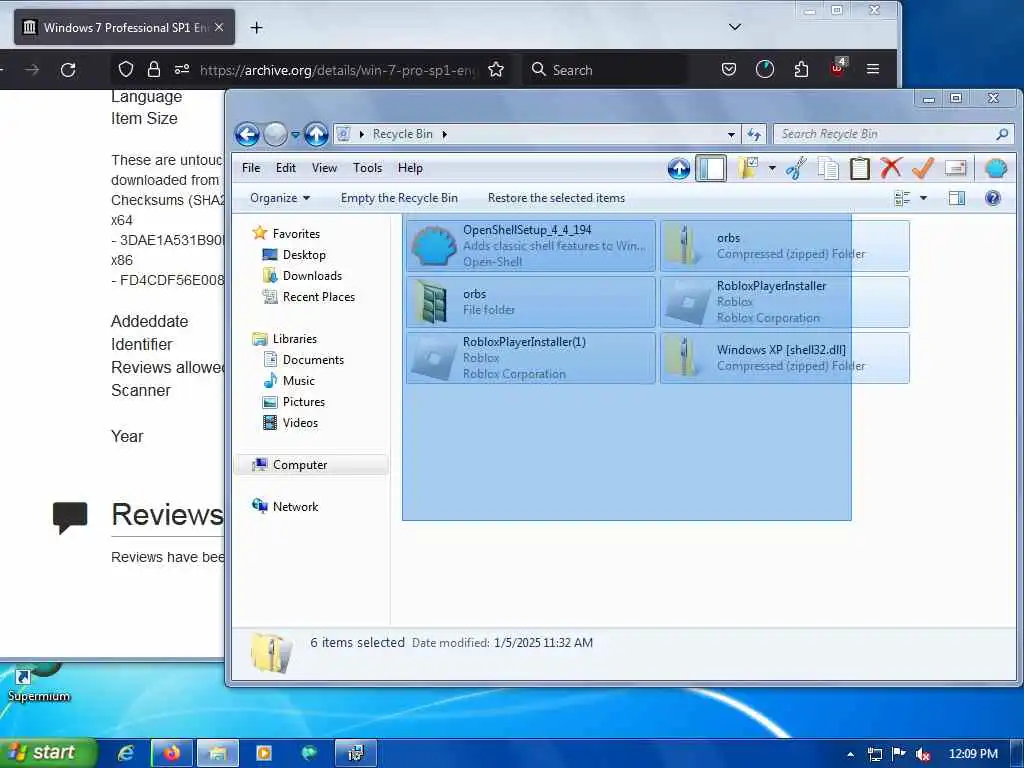Open the Edit menu
This screenshot has height=768, width=1024.
285,168
